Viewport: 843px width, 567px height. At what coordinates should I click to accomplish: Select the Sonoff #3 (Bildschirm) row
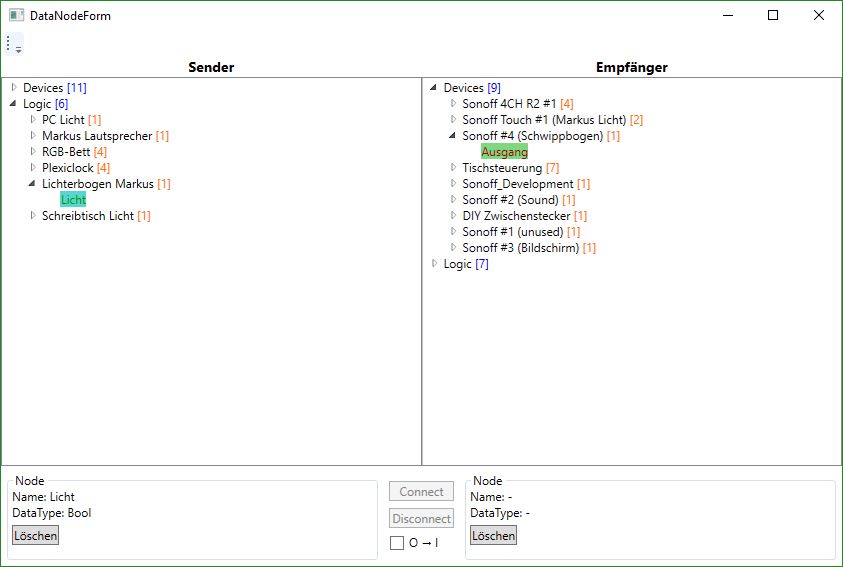pyautogui.click(x=529, y=248)
